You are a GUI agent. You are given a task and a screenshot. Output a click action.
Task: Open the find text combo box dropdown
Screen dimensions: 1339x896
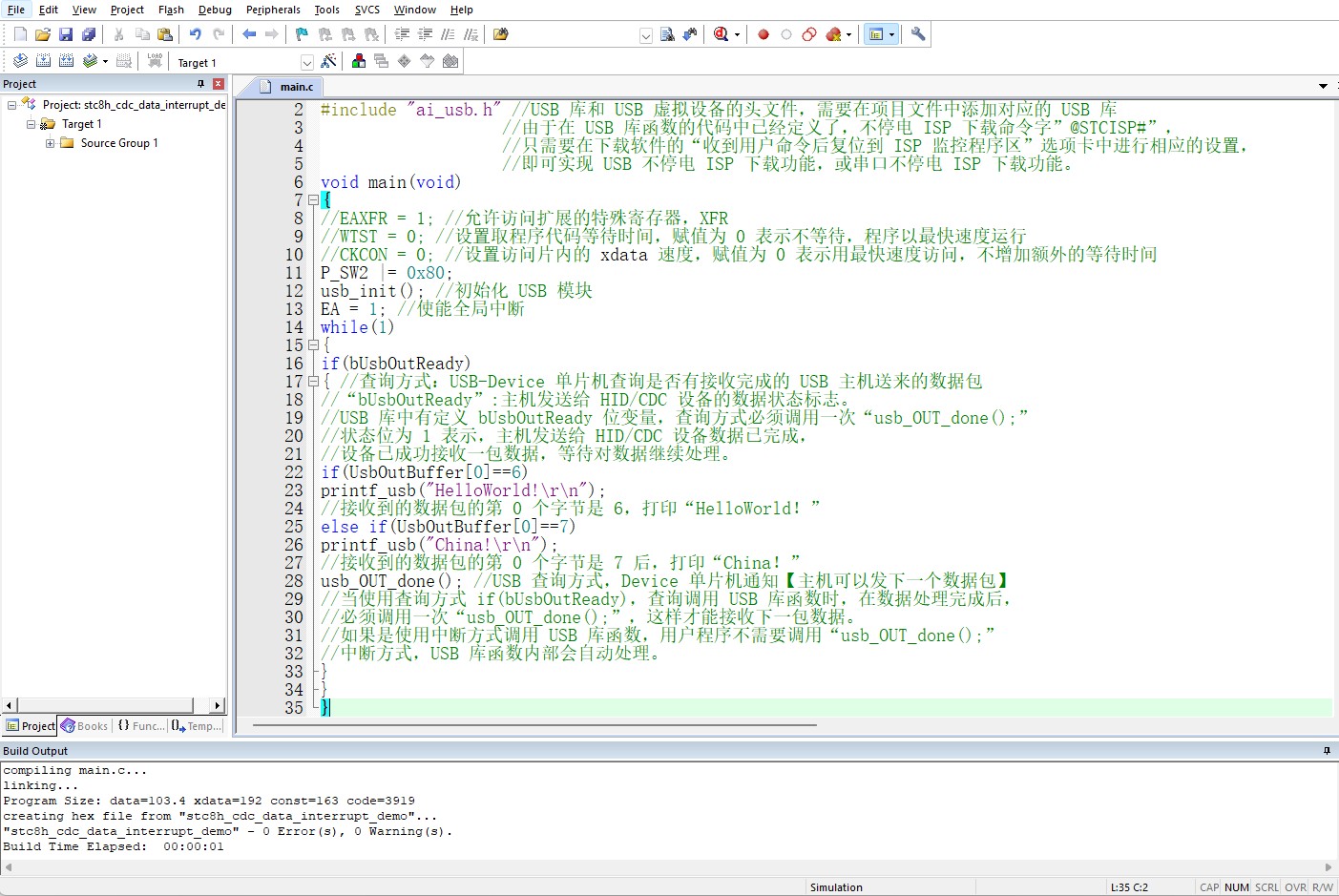(646, 36)
